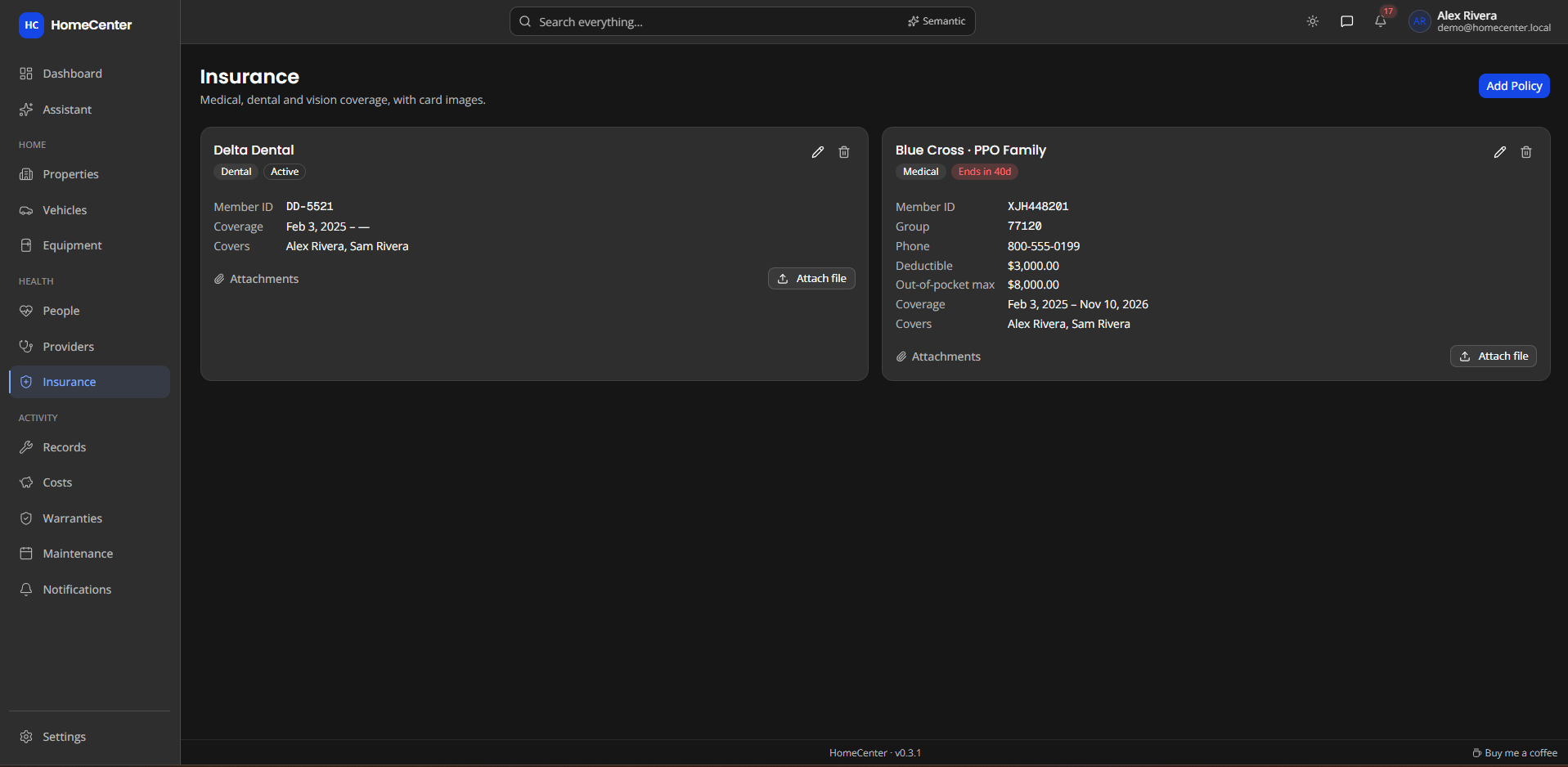
Task: Open Dashboard in the sidebar
Action: [x=90, y=74]
